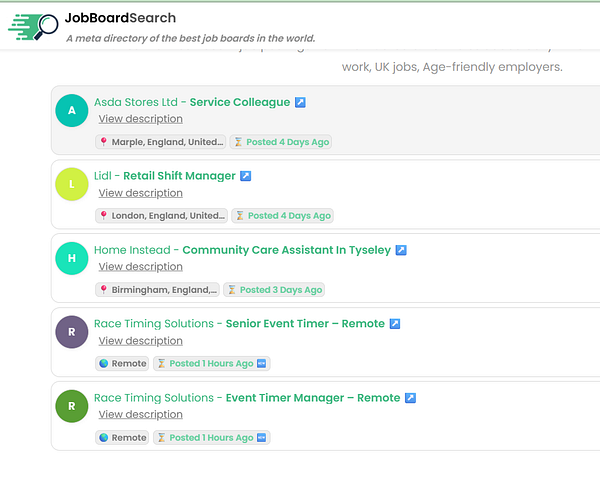Click globe icon in Senior Event Timer Remote tag
Viewport: 600px width, 487px height.
tap(103, 363)
